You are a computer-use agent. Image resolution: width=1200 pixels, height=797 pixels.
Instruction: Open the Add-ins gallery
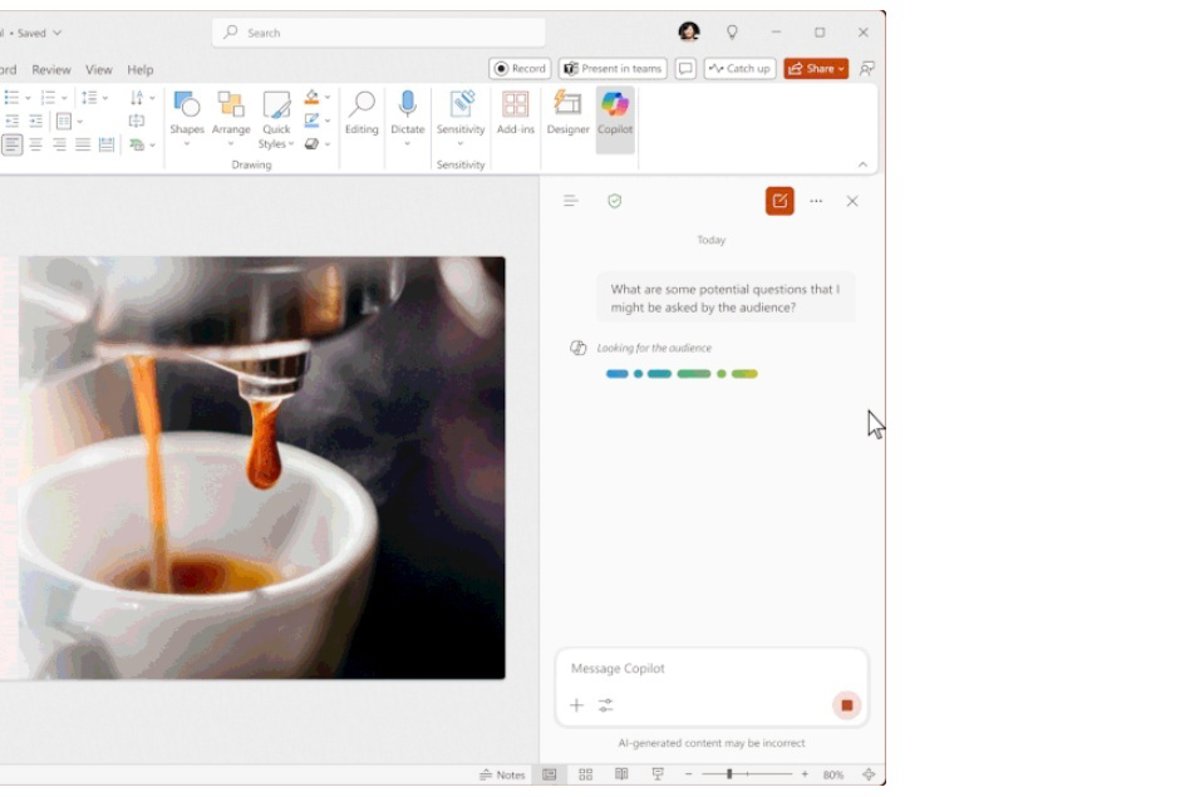(515, 112)
